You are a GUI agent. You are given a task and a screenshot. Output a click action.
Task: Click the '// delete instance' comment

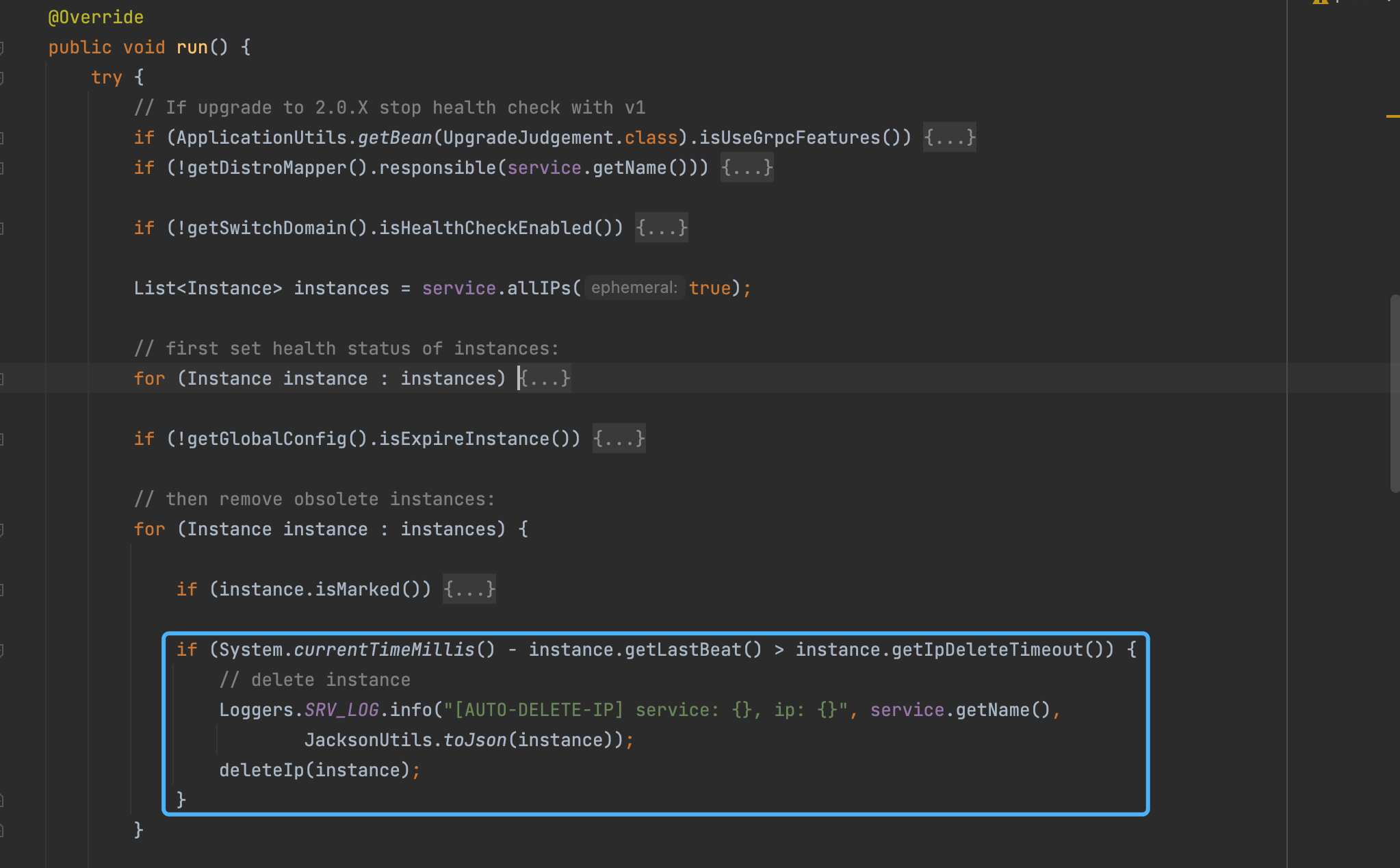click(315, 680)
